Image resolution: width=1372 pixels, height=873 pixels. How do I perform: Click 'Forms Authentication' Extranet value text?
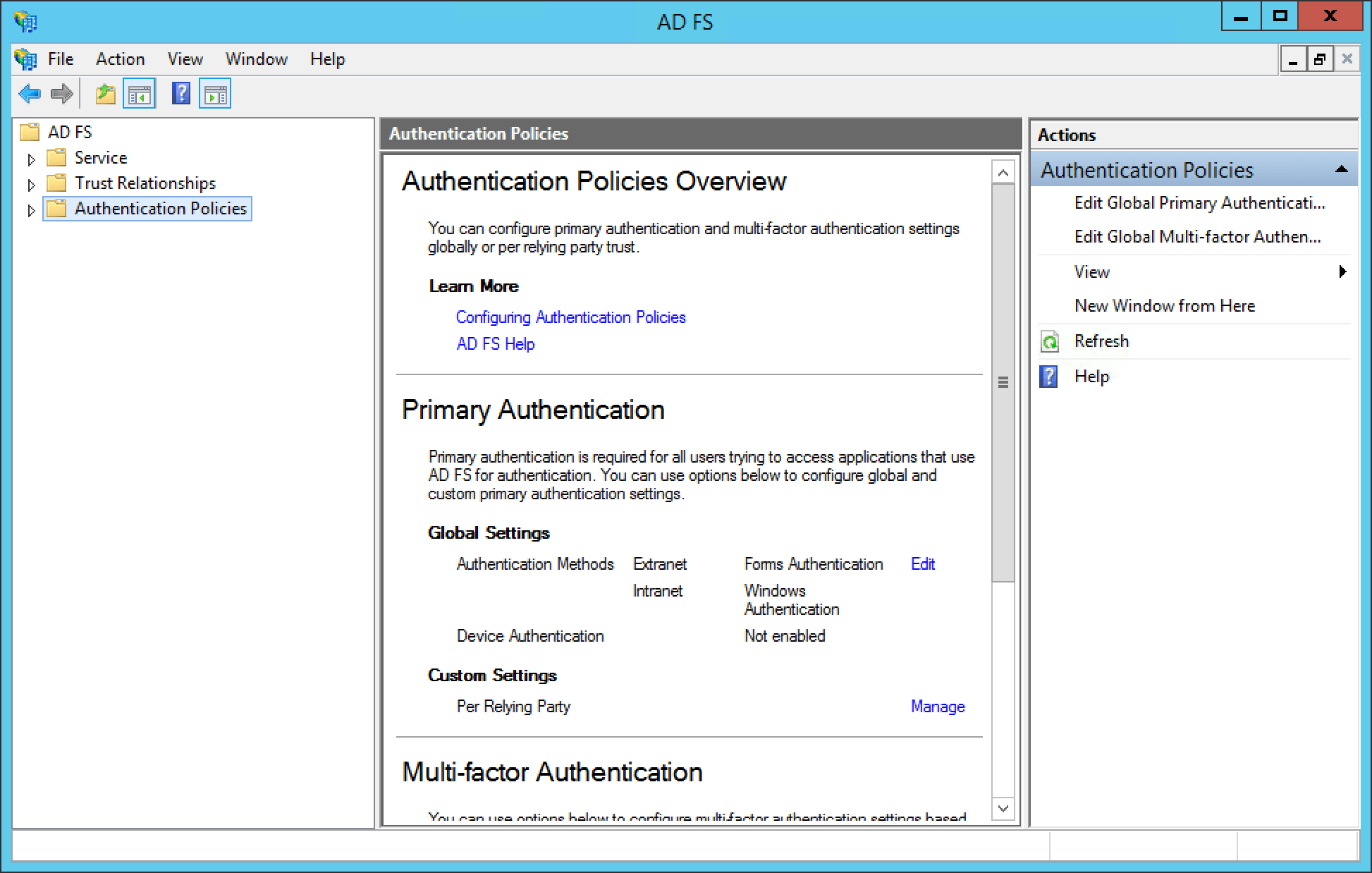(x=814, y=564)
